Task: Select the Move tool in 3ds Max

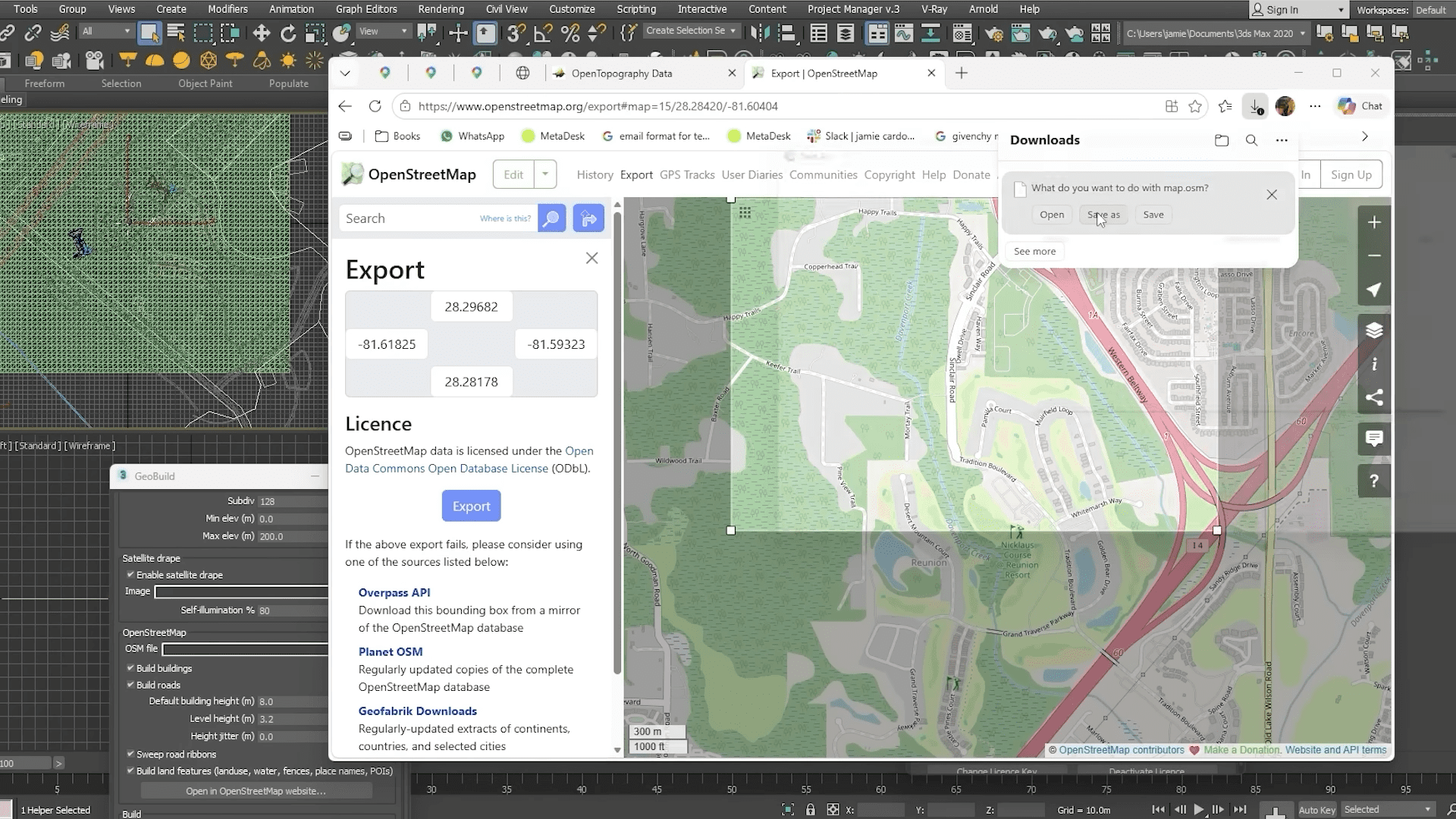Action: pos(262,33)
